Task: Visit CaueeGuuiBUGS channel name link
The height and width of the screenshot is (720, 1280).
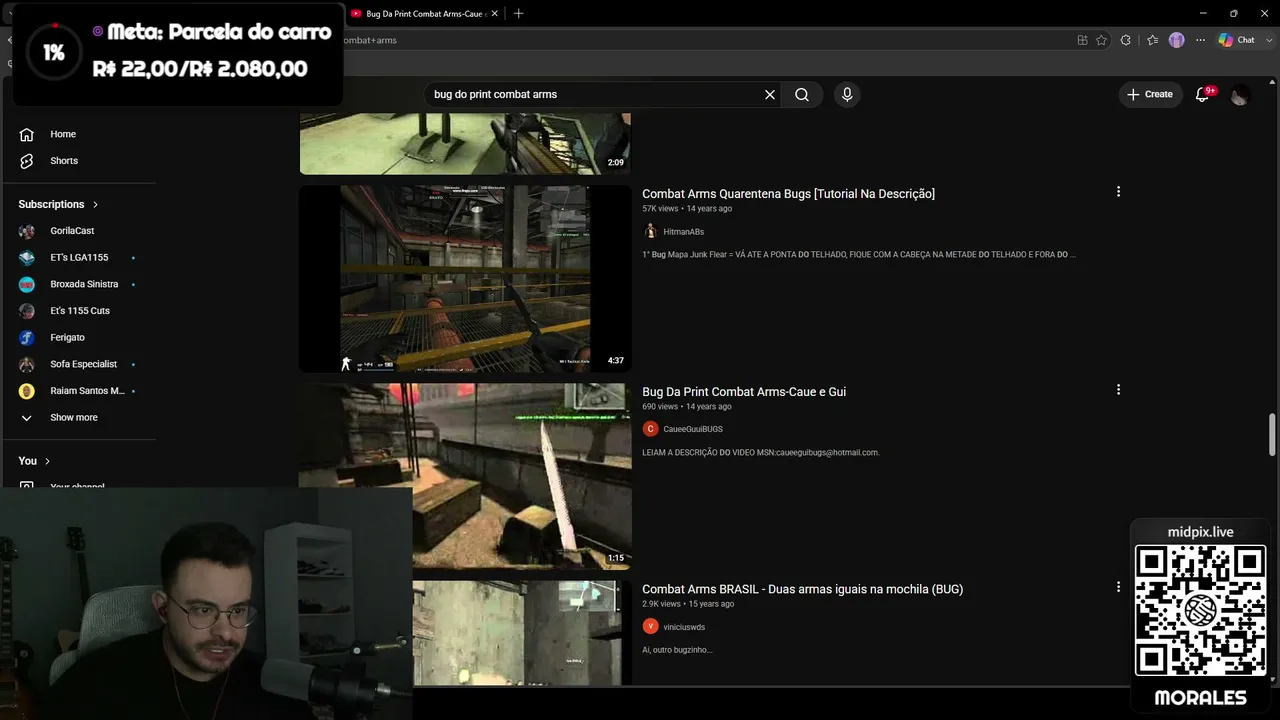Action: coord(693,429)
